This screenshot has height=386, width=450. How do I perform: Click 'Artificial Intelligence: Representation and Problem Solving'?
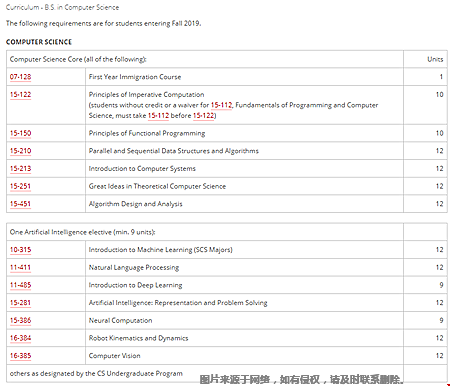click(x=178, y=303)
